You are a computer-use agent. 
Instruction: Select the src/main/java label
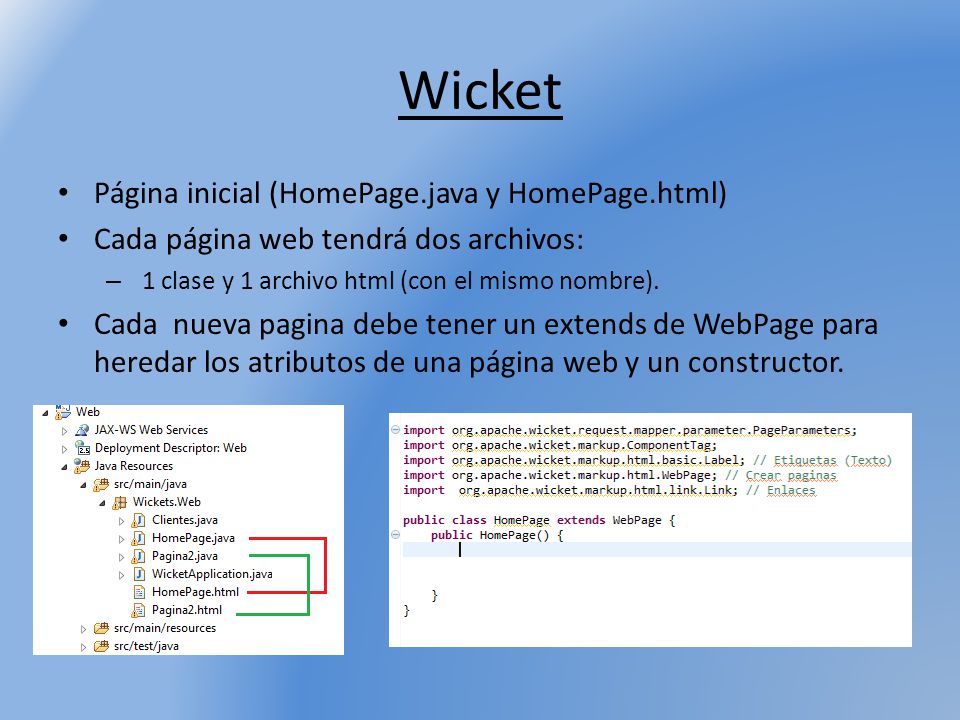click(x=150, y=484)
